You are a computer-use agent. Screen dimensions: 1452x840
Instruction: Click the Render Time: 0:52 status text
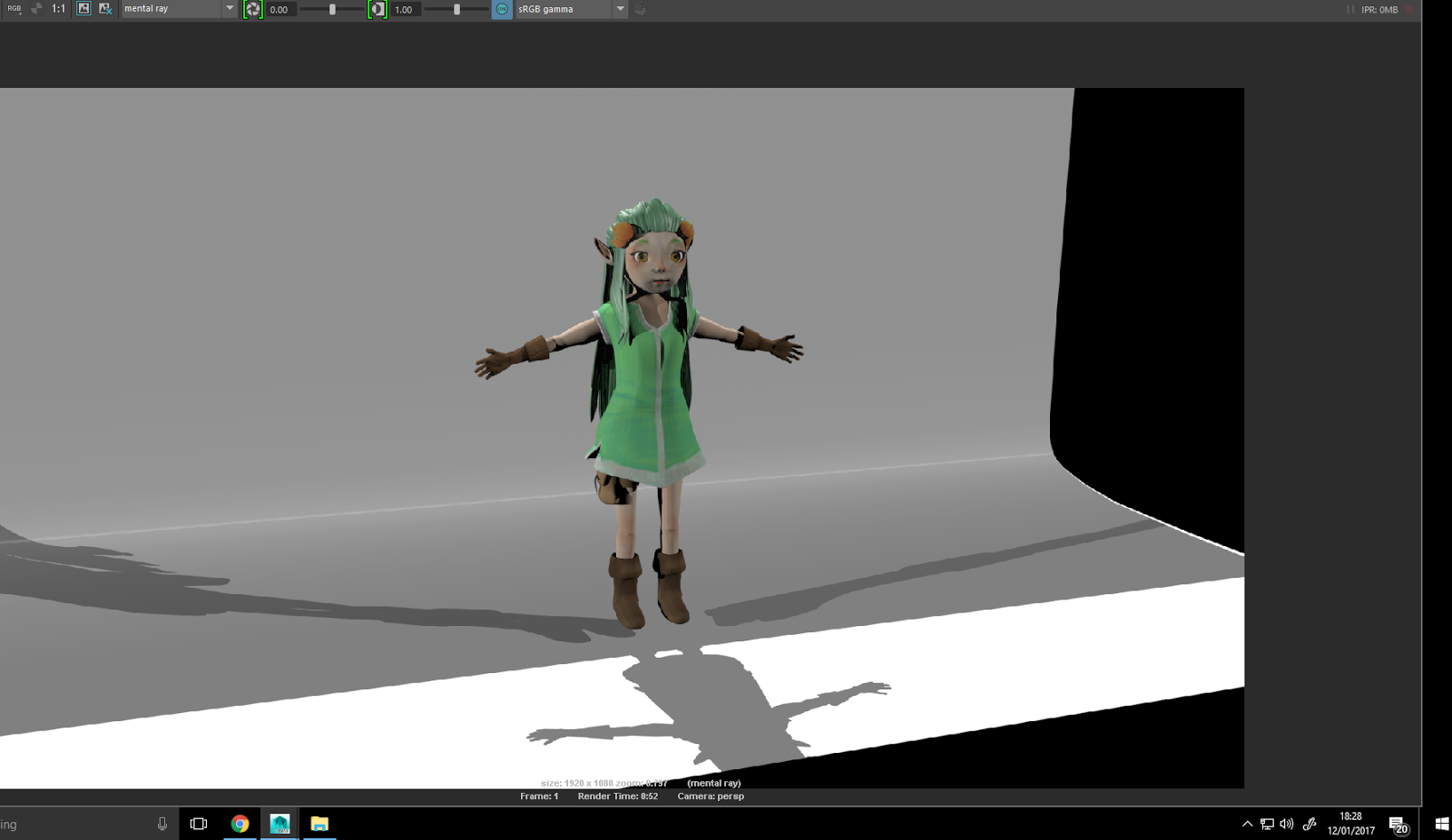617,796
